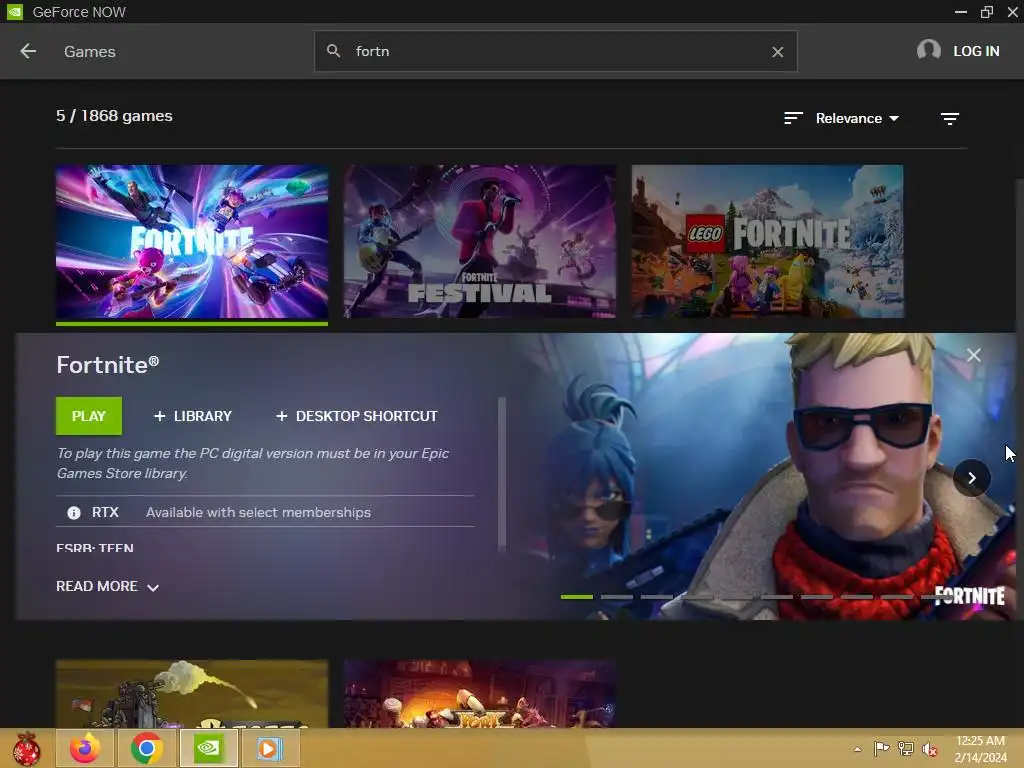
Task: Click the green PLAY button
Action: [89, 416]
